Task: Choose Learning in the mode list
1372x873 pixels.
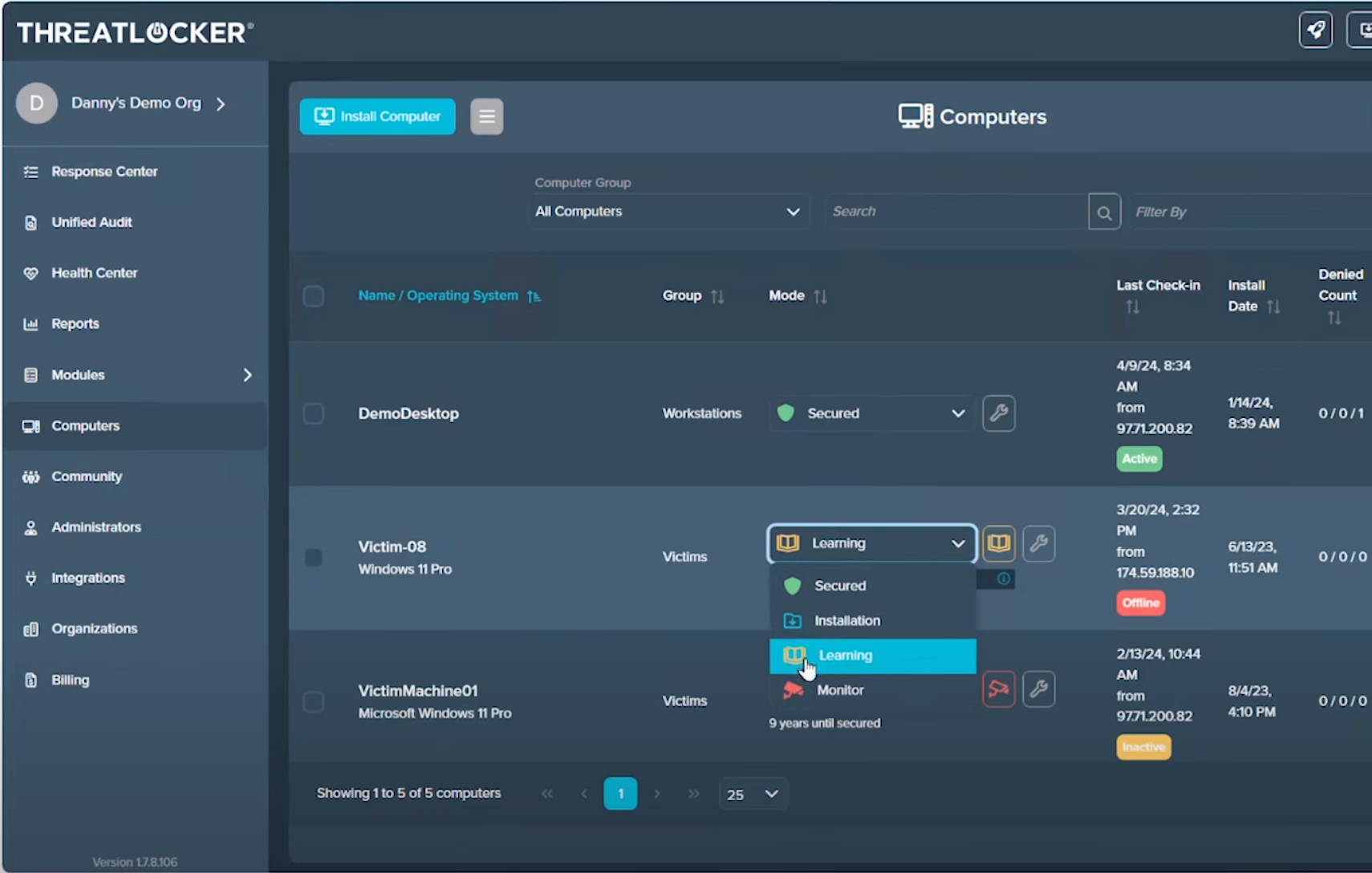Action: 873,656
